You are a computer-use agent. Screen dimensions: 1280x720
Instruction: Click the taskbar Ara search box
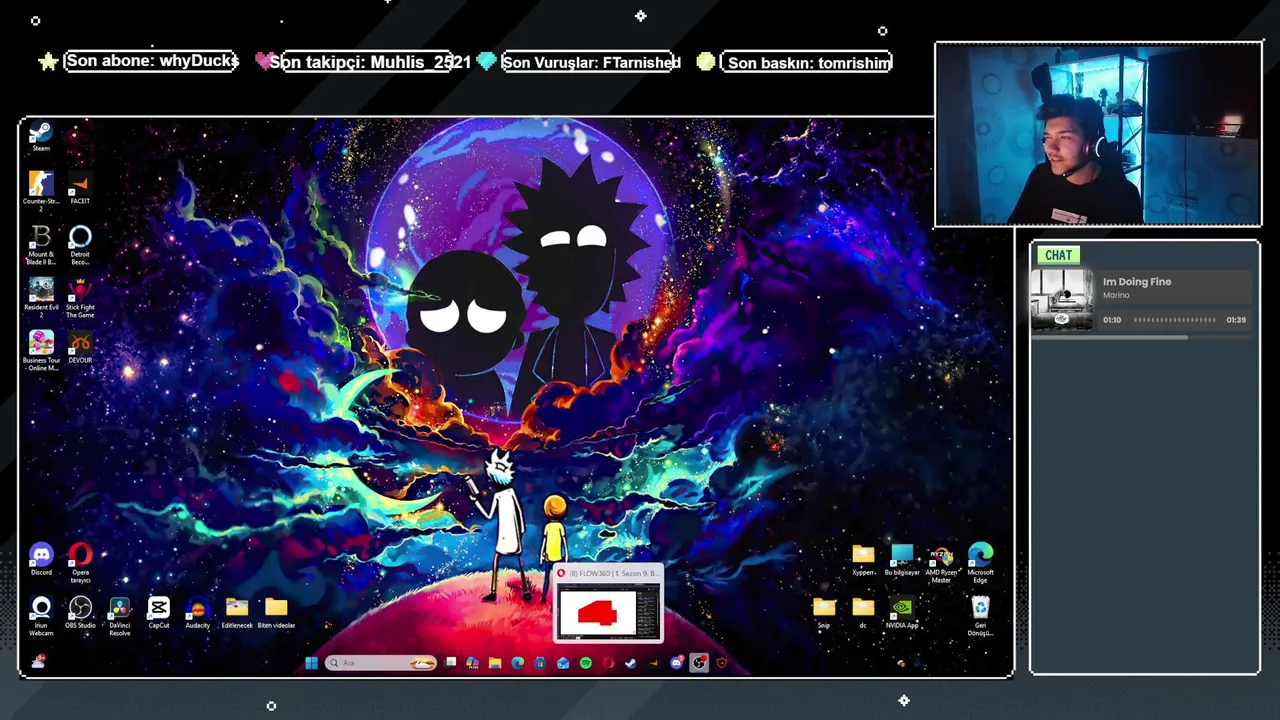(x=381, y=663)
